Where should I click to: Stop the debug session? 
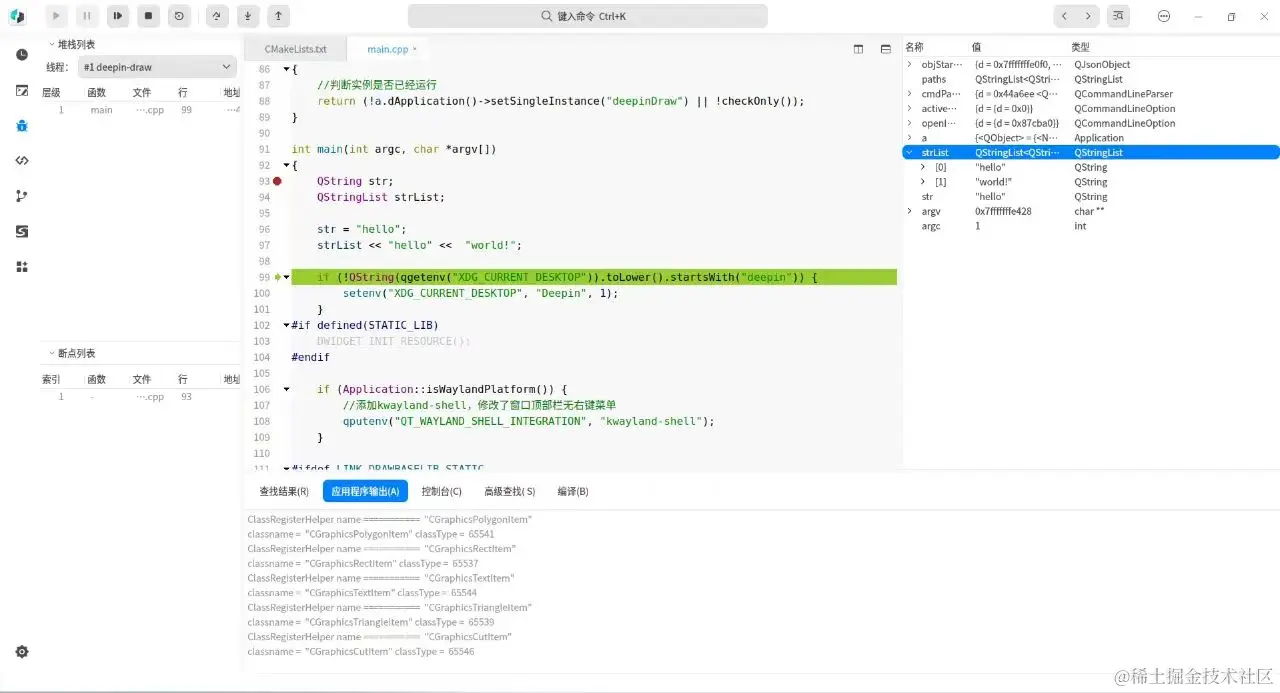coord(148,16)
